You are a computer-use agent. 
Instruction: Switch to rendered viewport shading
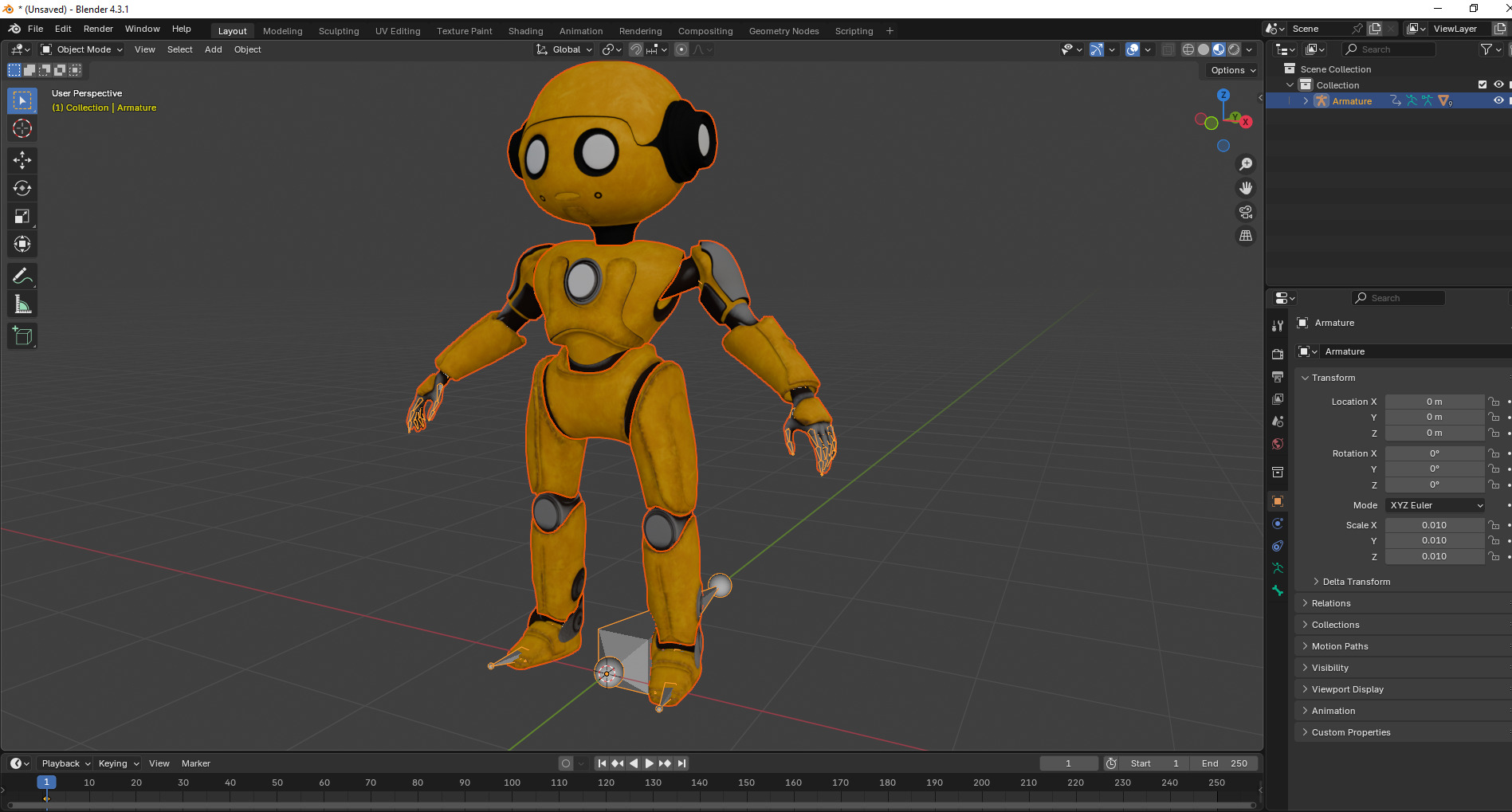coord(1234,49)
